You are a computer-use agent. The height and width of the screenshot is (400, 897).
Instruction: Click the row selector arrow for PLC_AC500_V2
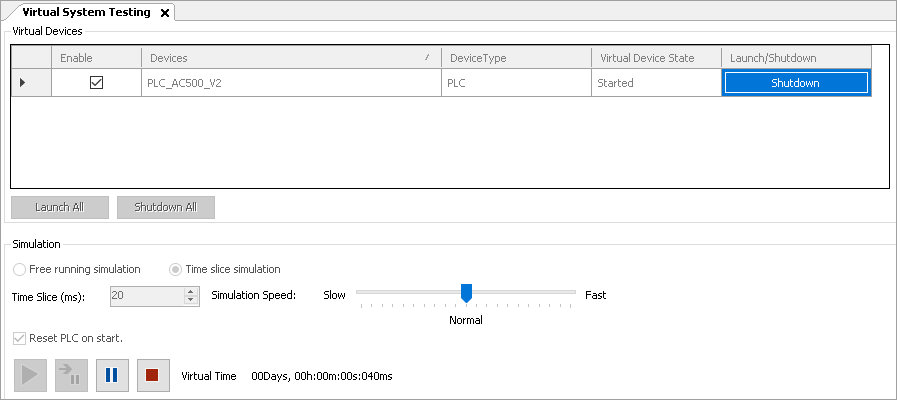[x=23, y=83]
